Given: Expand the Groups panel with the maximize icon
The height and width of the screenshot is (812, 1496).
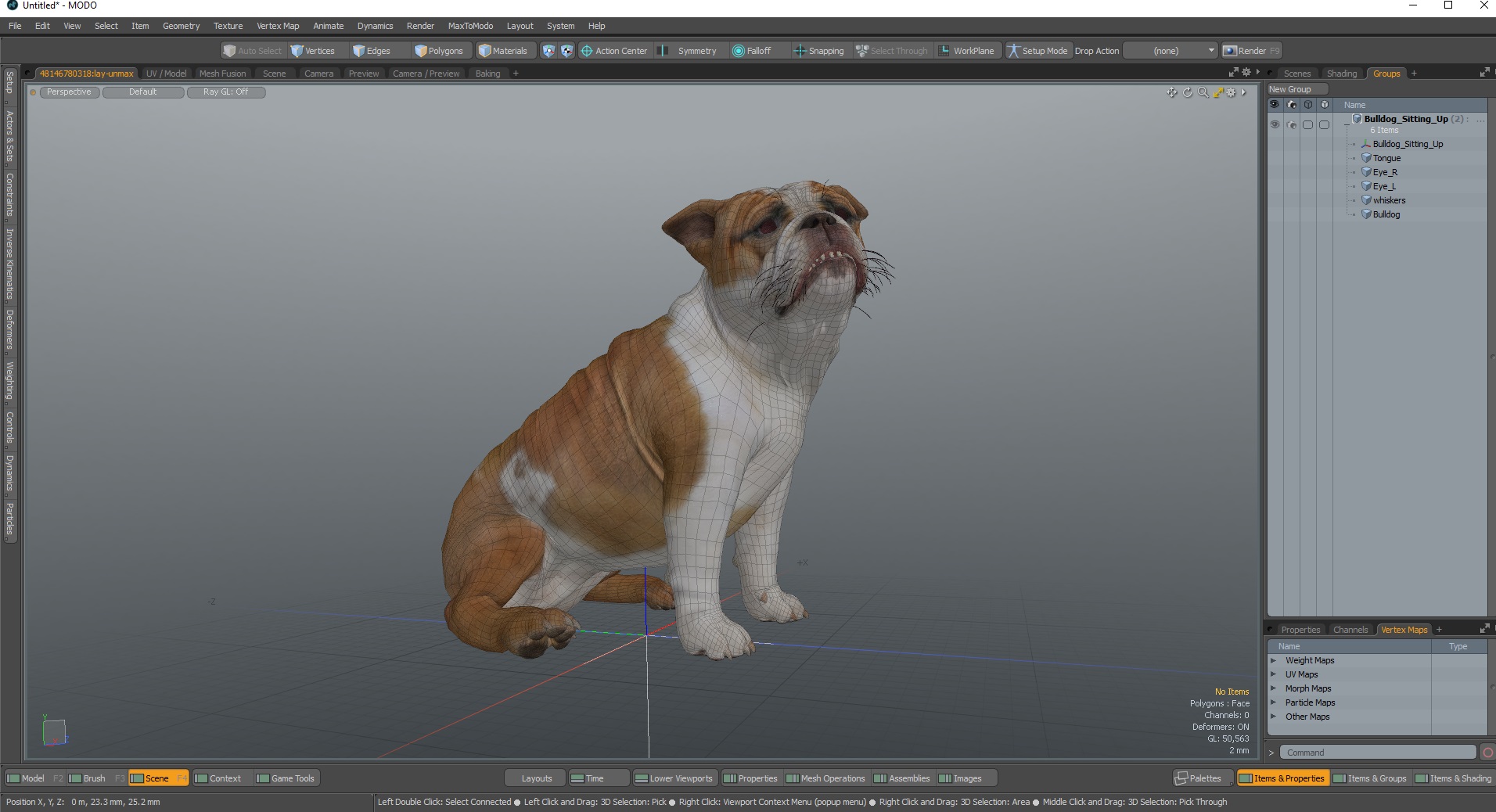Looking at the screenshot, I should click(x=1484, y=73).
